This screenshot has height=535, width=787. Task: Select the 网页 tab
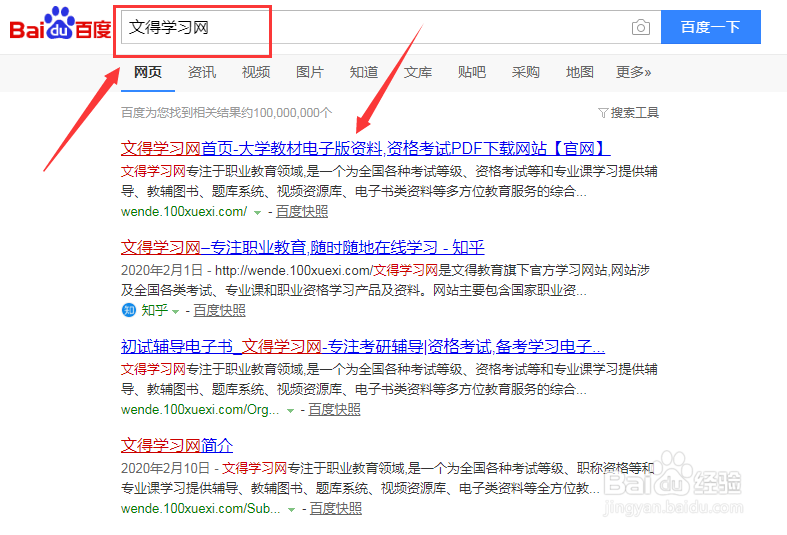[148, 72]
